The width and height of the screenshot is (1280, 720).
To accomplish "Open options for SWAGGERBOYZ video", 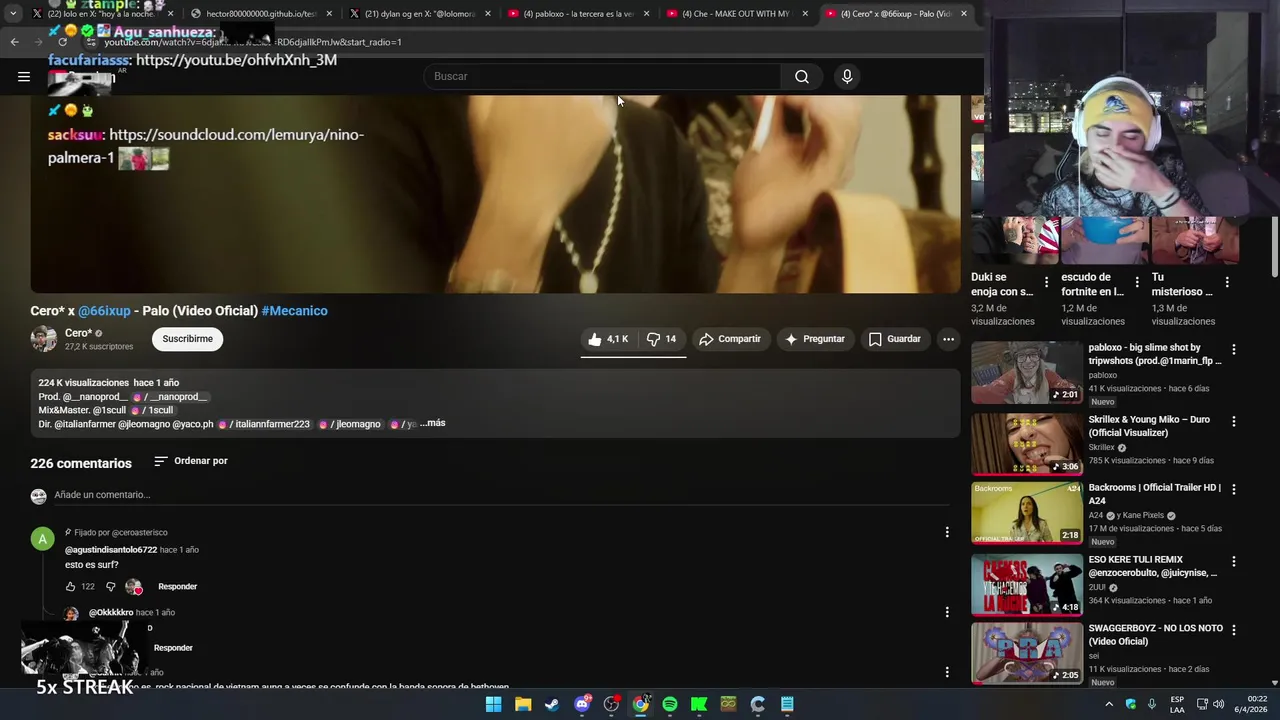I will [x=1234, y=630].
